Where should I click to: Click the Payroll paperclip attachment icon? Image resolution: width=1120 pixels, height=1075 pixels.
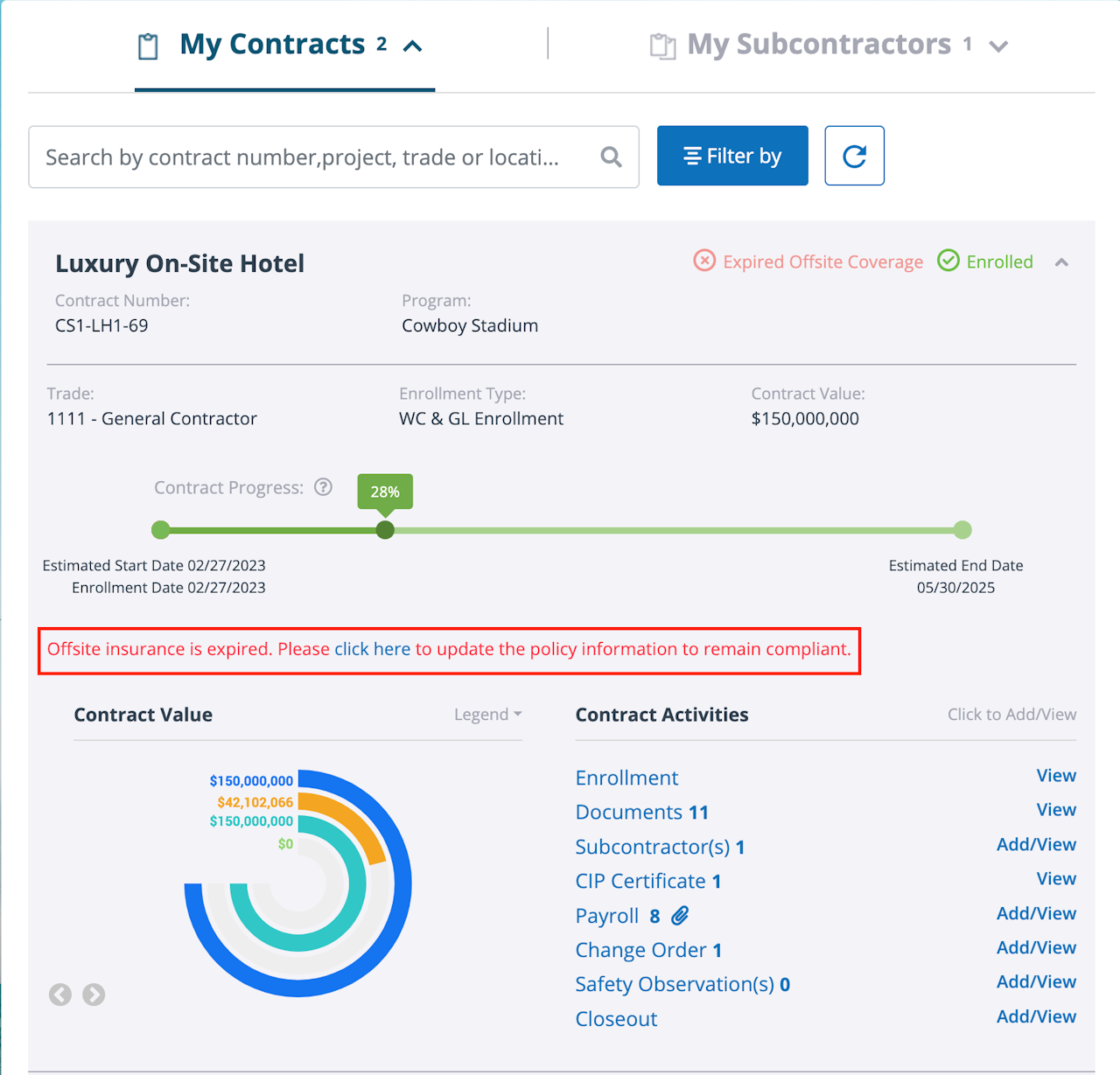point(680,916)
